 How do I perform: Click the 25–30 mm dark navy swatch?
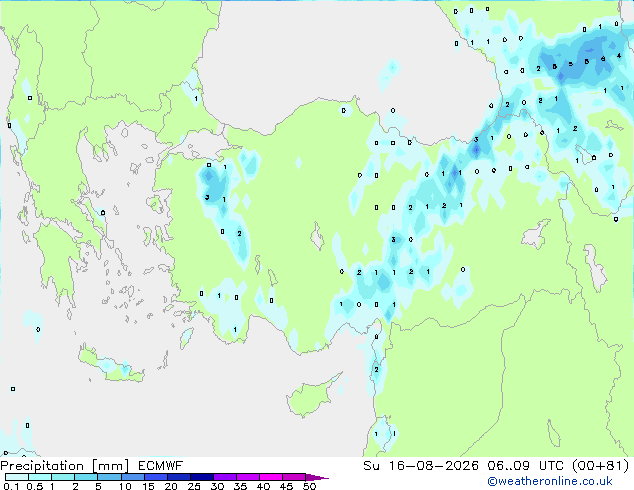(201, 477)
